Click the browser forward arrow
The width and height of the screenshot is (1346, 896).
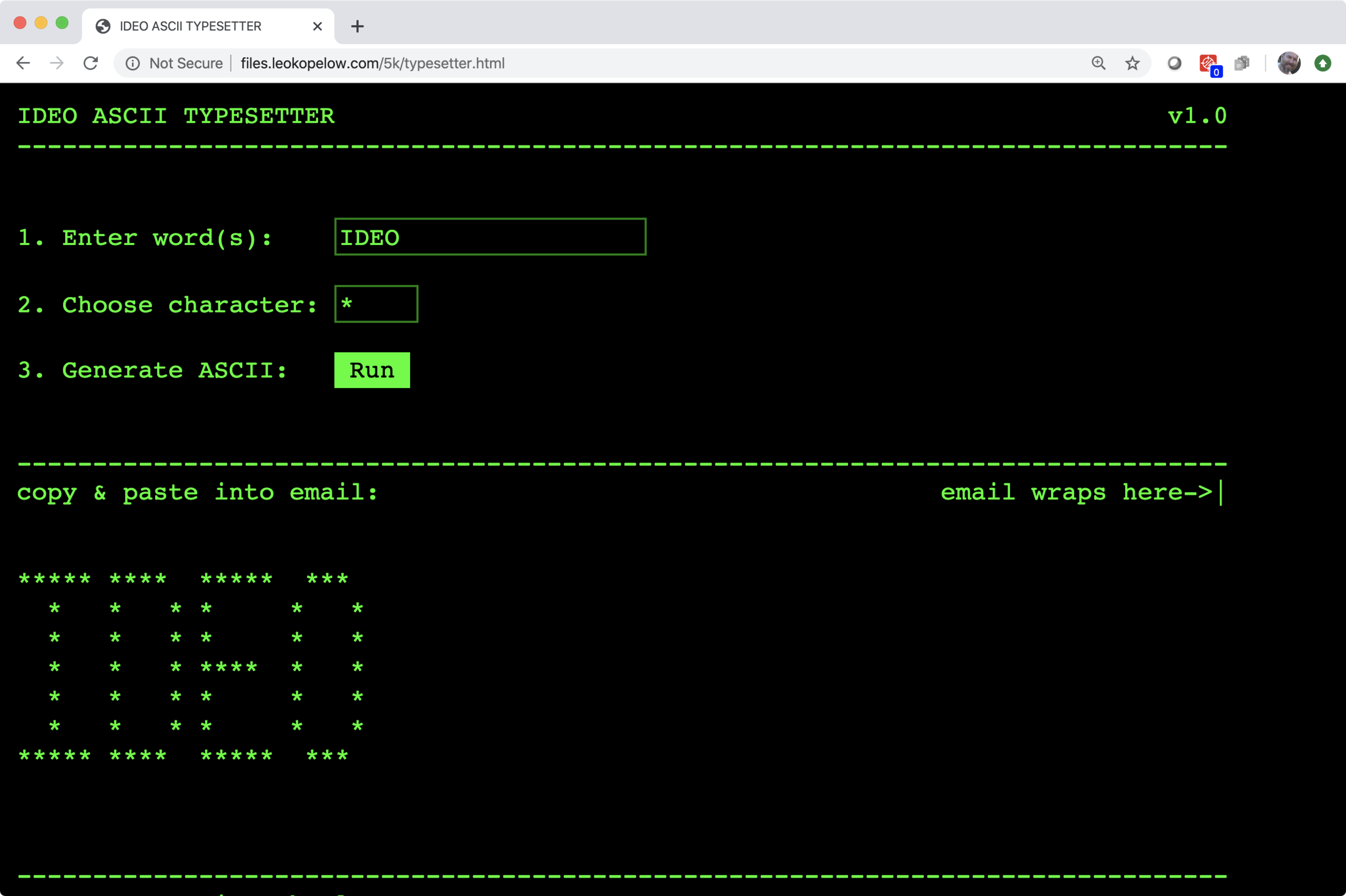click(x=57, y=63)
